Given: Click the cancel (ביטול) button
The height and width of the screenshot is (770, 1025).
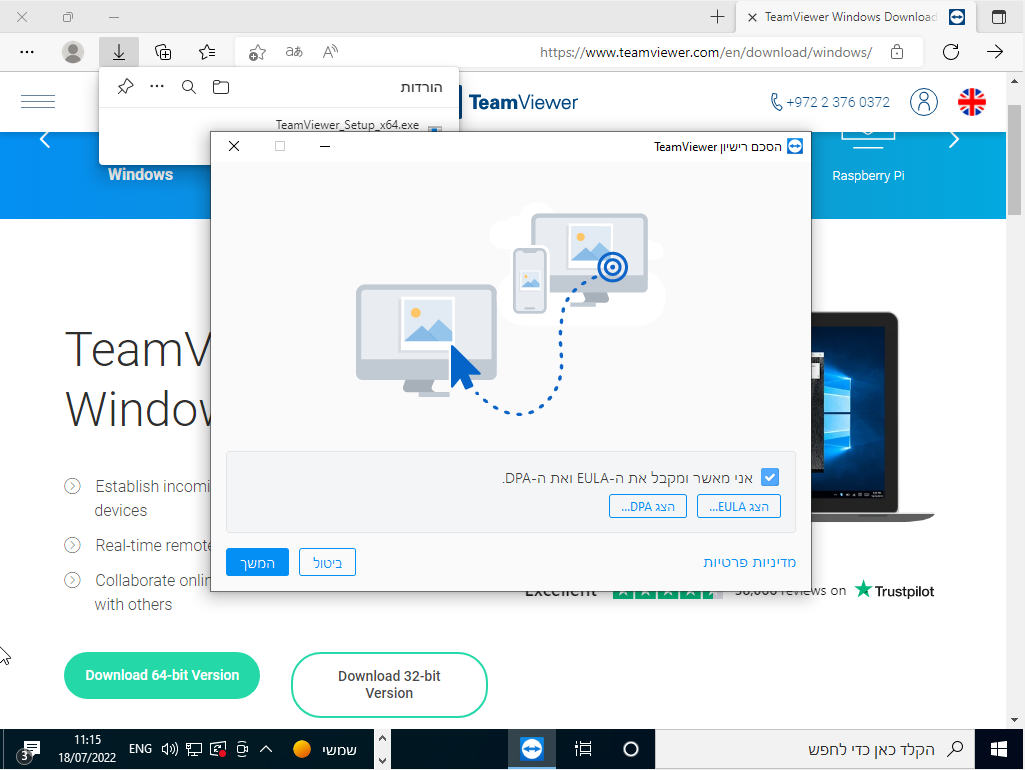Looking at the screenshot, I should click(328, 562).
